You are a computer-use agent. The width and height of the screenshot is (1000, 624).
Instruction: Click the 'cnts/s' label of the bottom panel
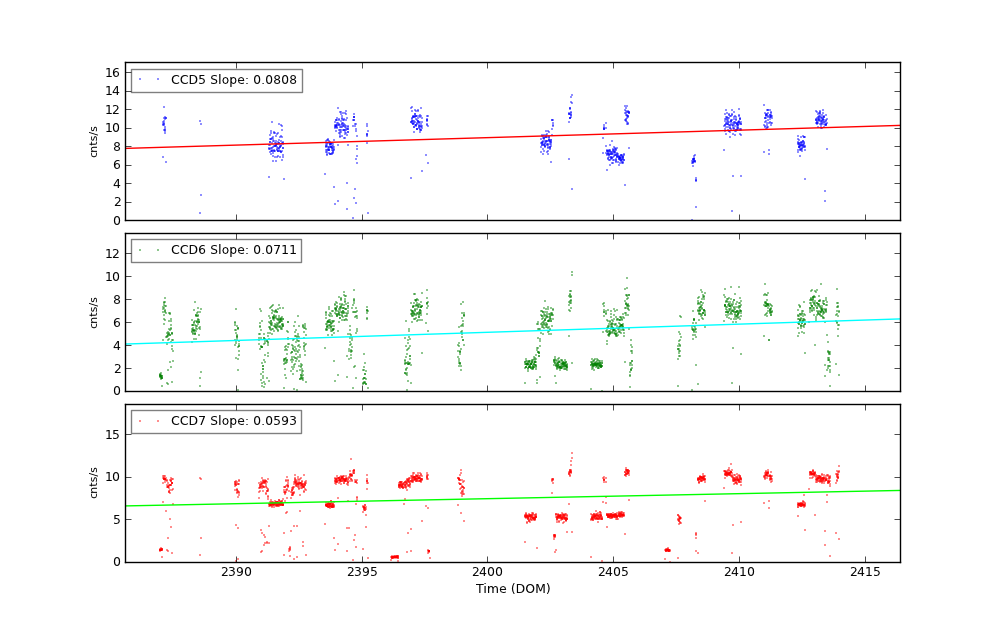(94, 483)
